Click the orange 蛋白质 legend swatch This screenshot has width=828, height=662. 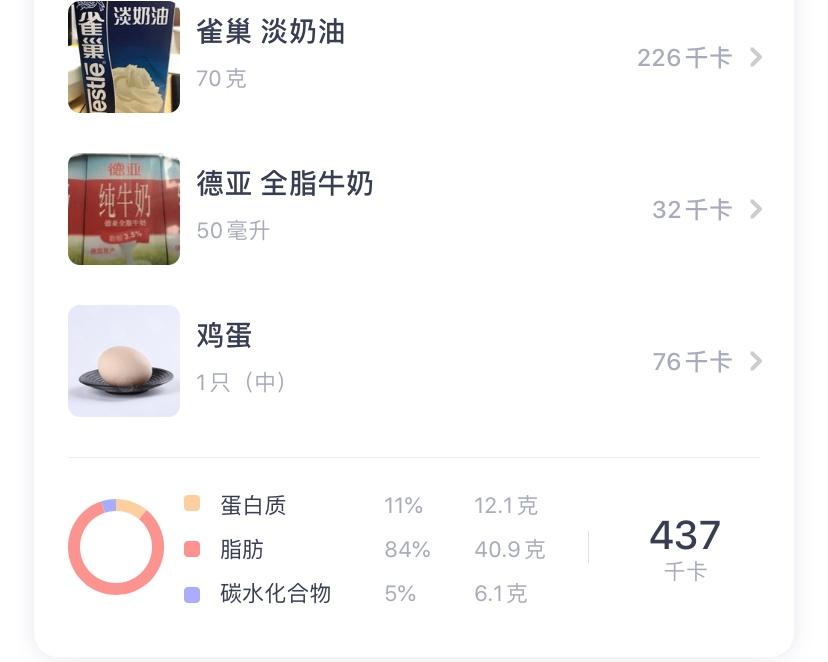tap(192, 504)
